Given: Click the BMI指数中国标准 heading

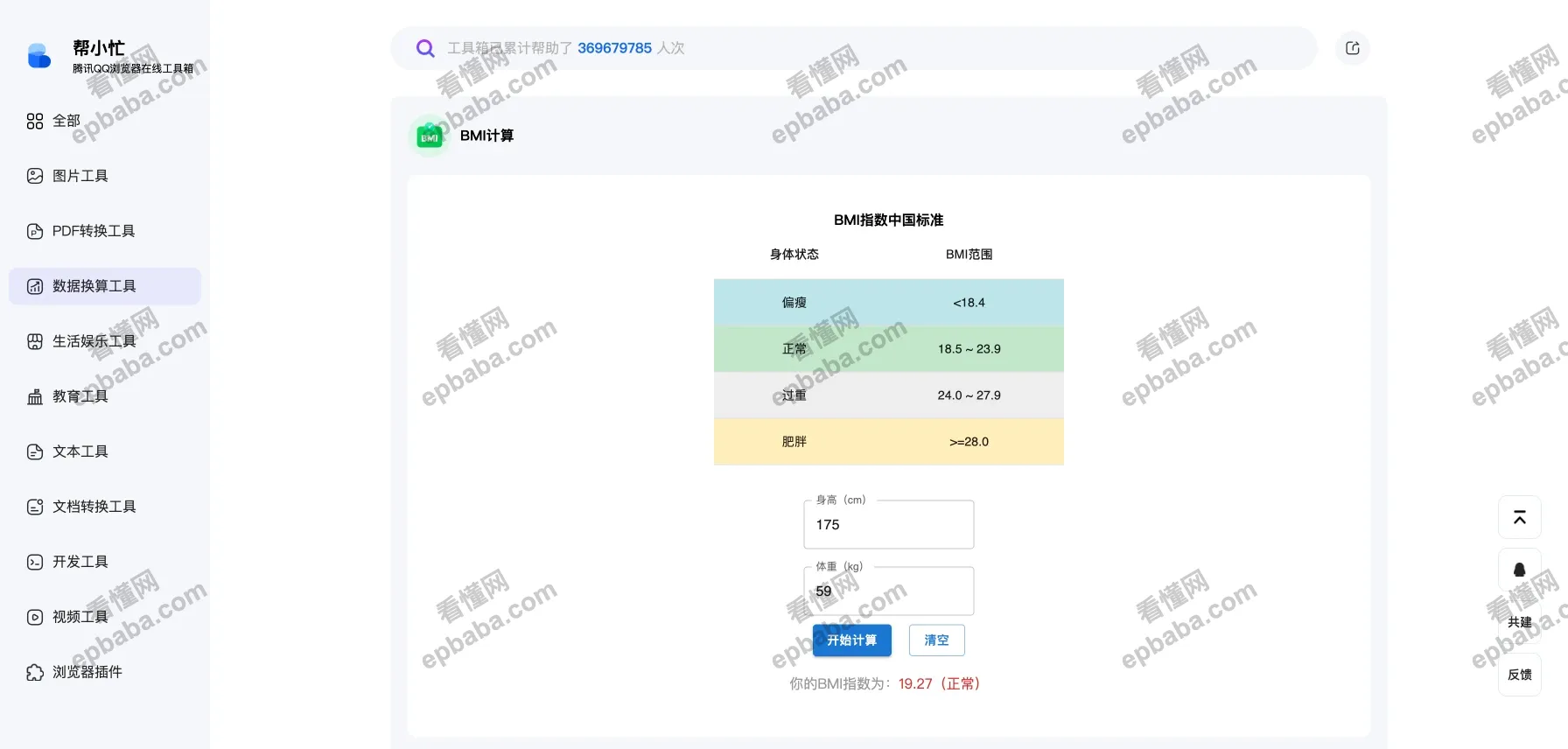Looking at the screenshot, I should 889,220.
